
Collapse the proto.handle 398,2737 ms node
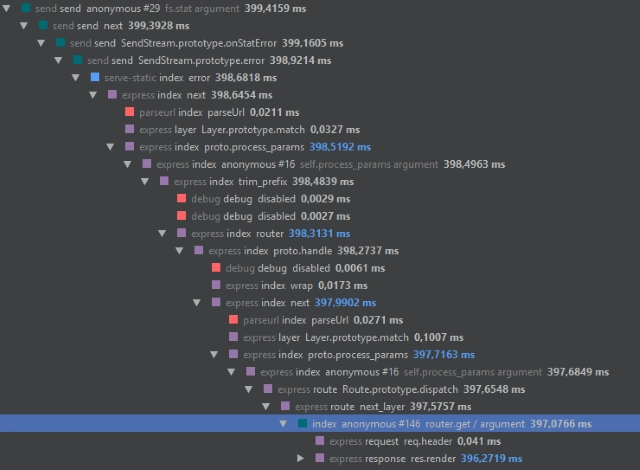179,251
